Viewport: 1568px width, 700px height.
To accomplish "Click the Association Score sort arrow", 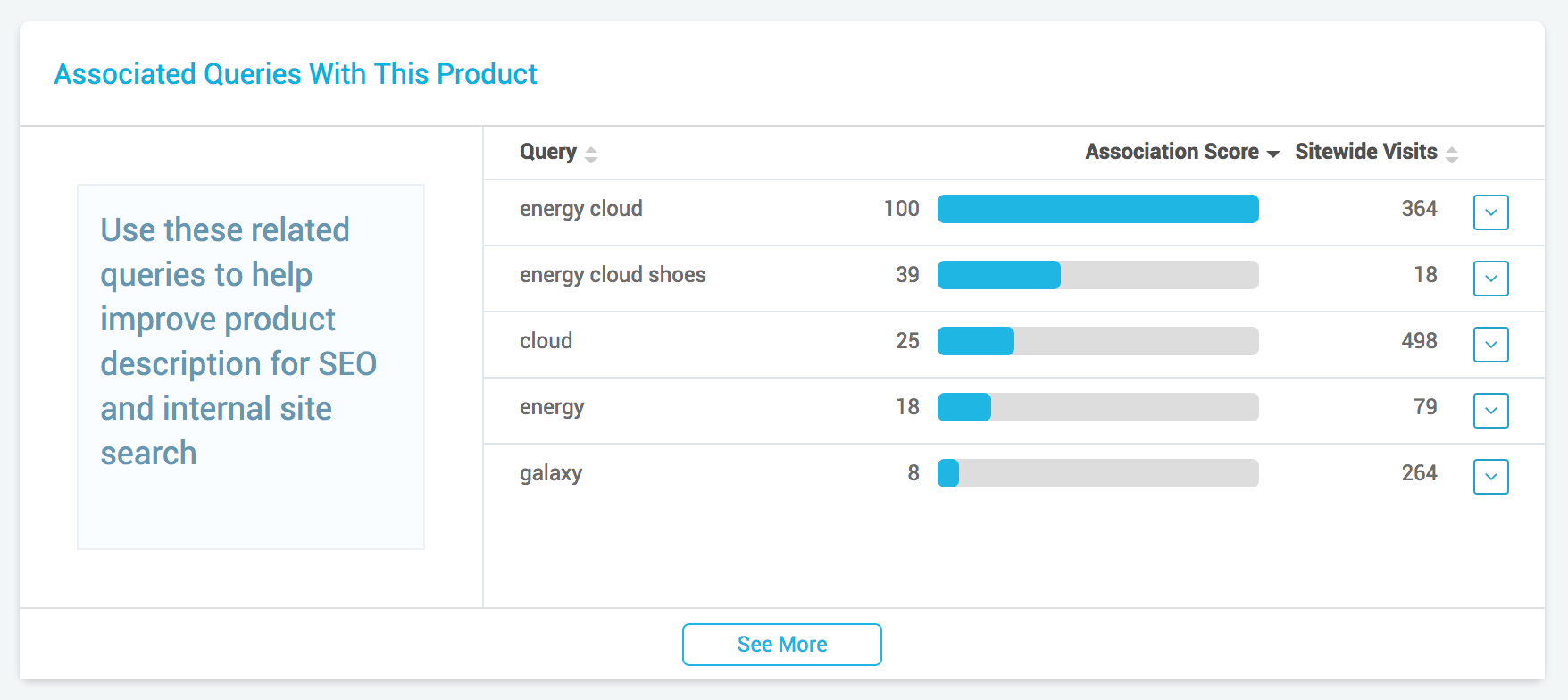I will pos(1273,154).
